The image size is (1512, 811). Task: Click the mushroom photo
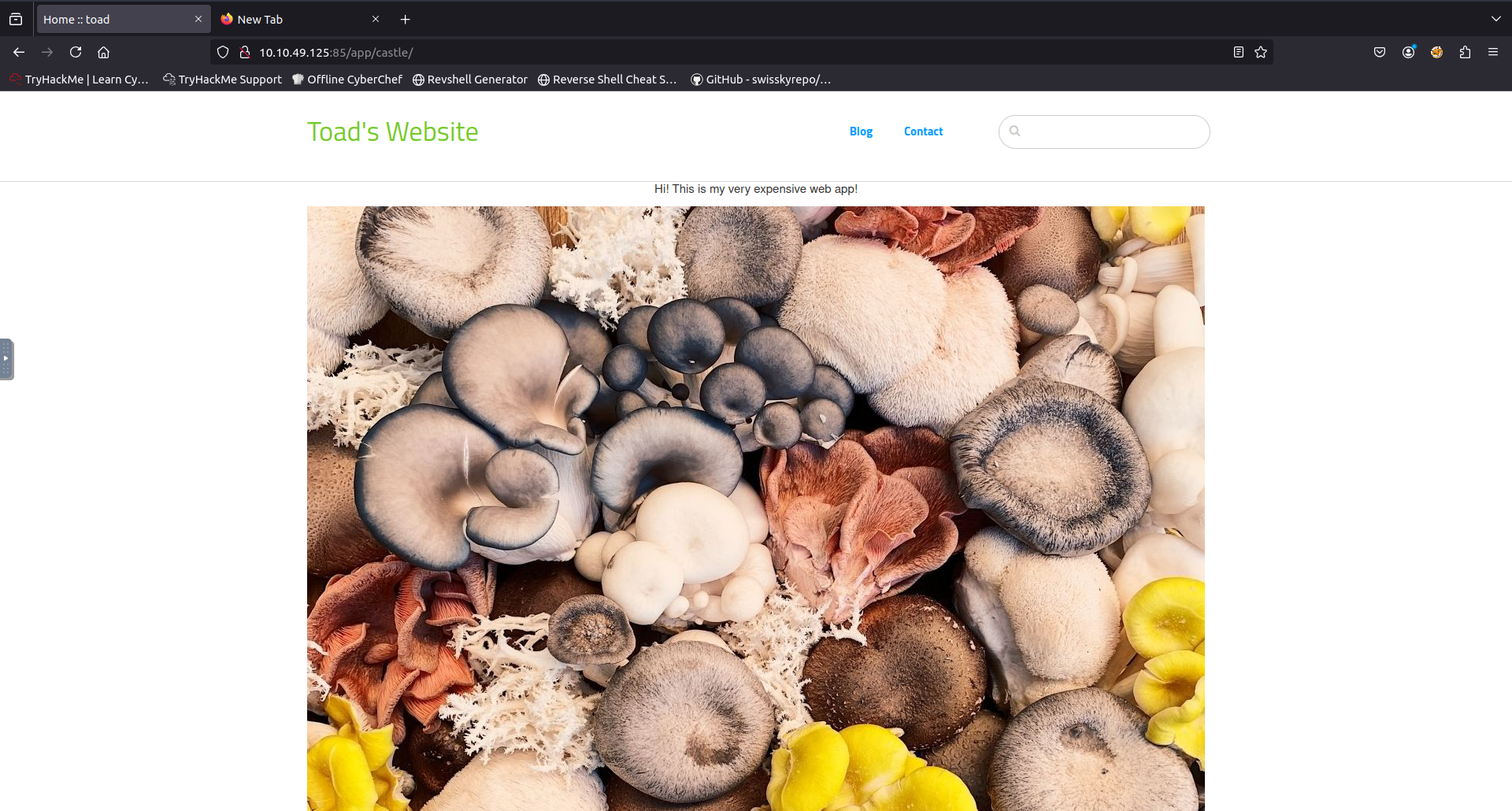tap(755, 509)
